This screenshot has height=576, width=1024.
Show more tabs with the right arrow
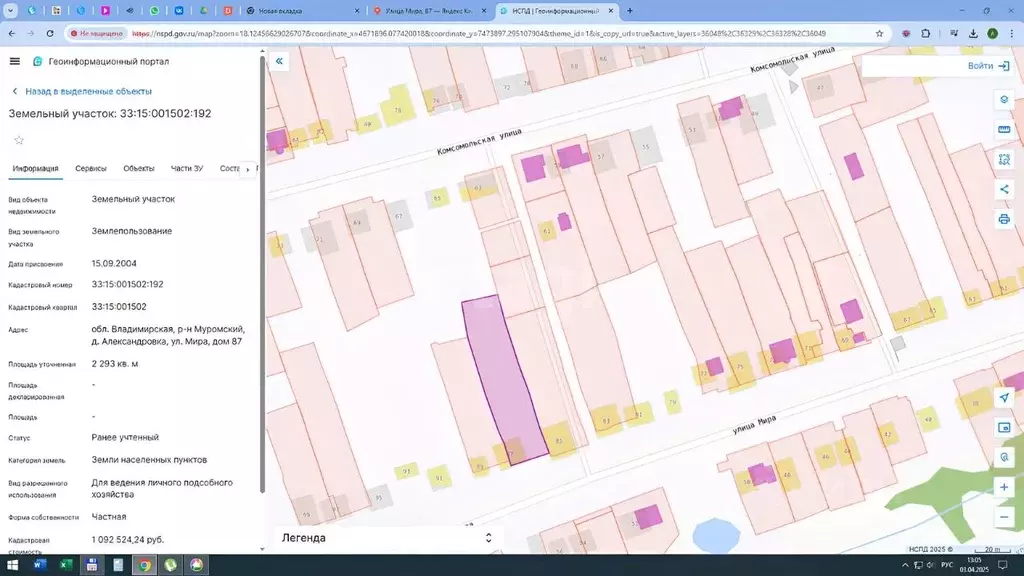[248, 169]
